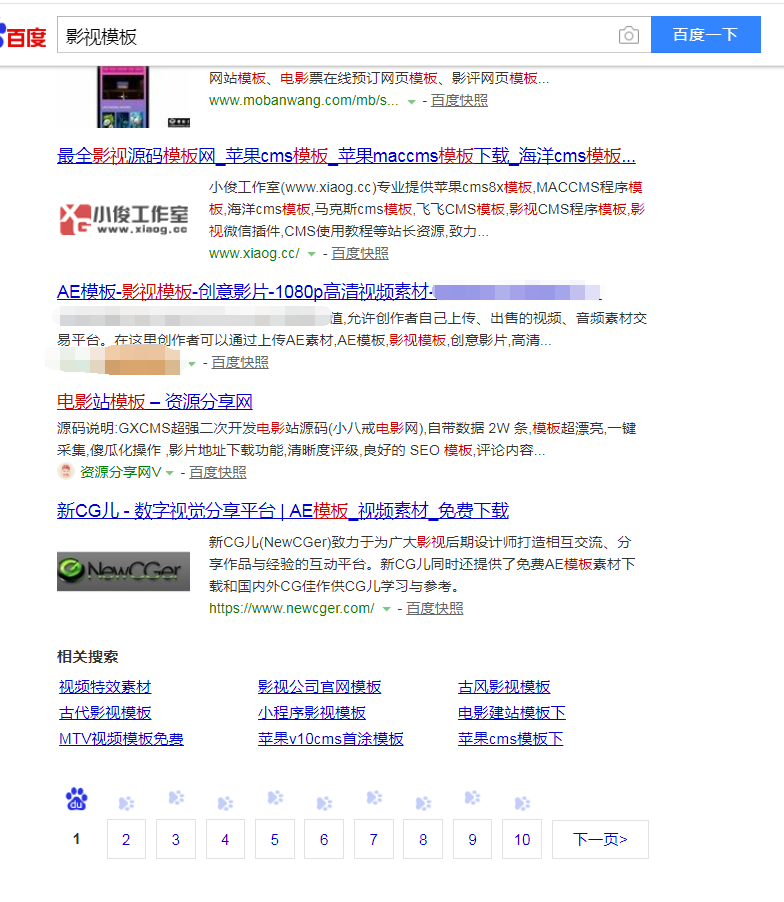Screen dimensions: 784x902
Task: Open the 小俊工作室 logo thumbnail
Action: click(x=123, y=220)
